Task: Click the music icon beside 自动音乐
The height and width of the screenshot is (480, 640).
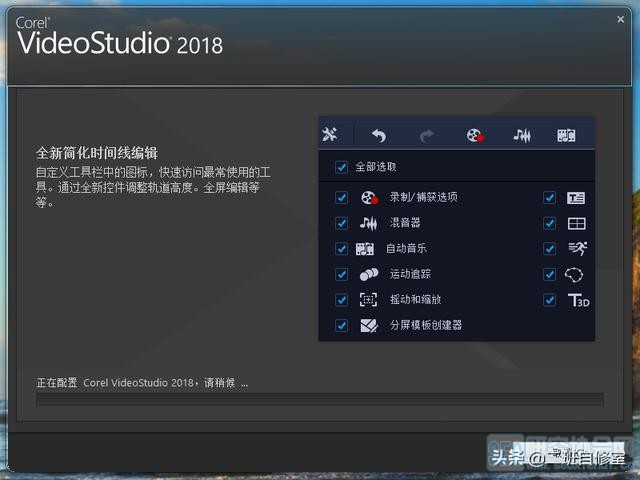Action: click(x=364, y=249)
